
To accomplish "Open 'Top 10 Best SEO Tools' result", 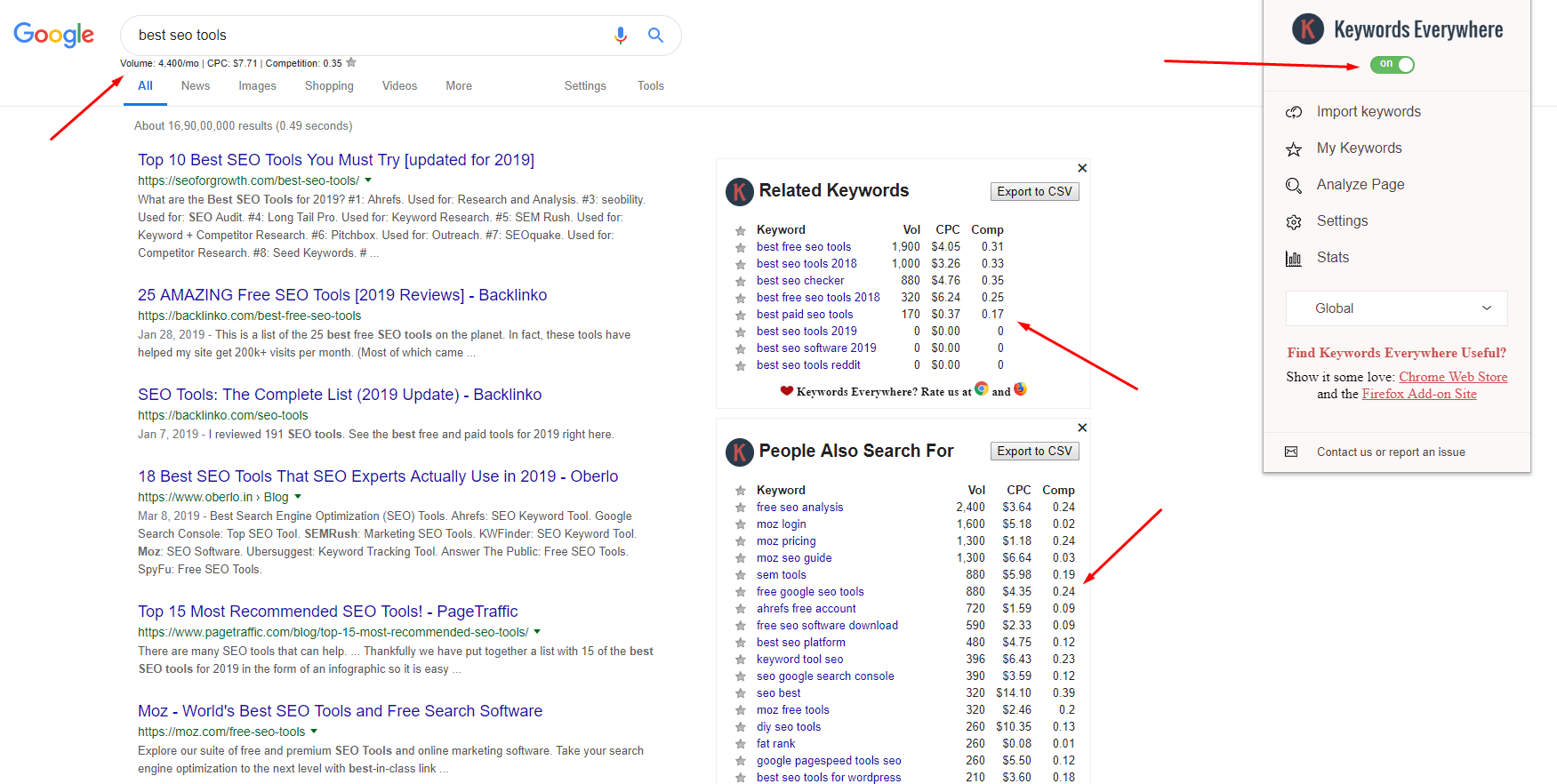I will [336, 160].
